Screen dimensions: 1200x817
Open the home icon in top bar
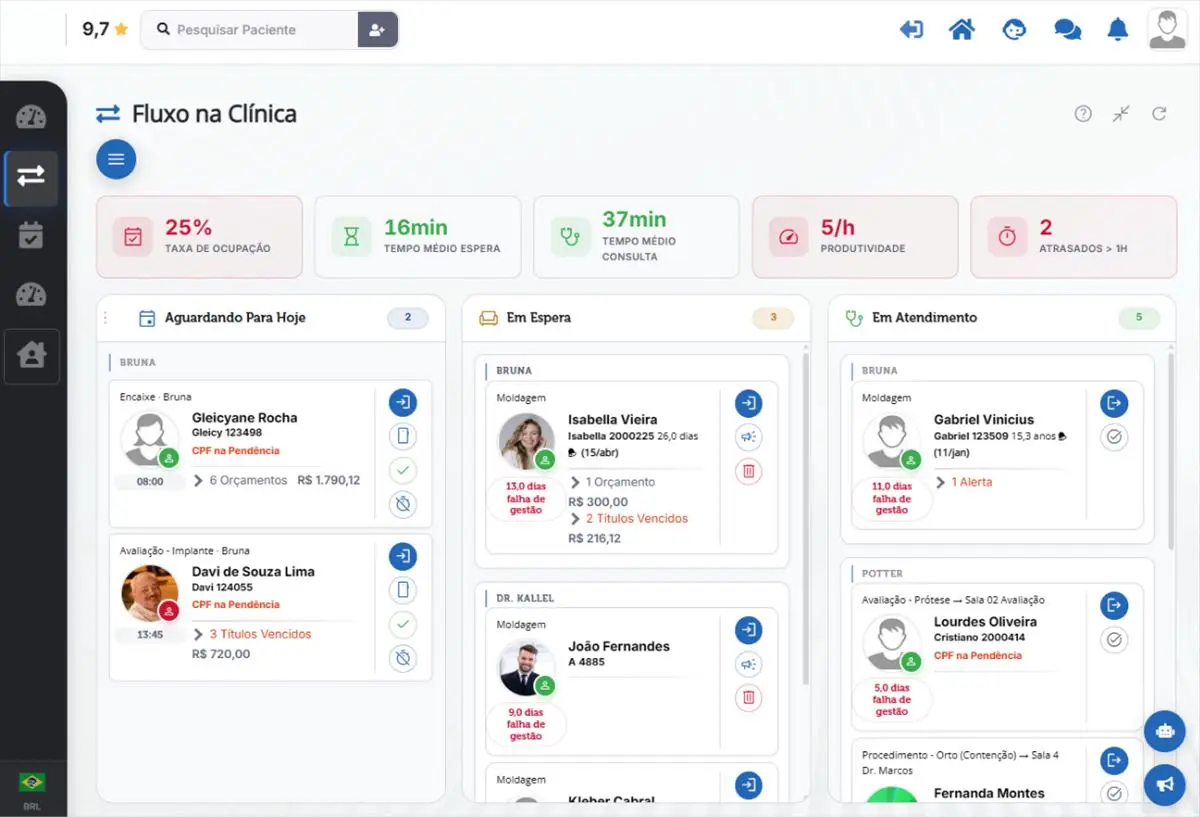[x=962, y=30]
